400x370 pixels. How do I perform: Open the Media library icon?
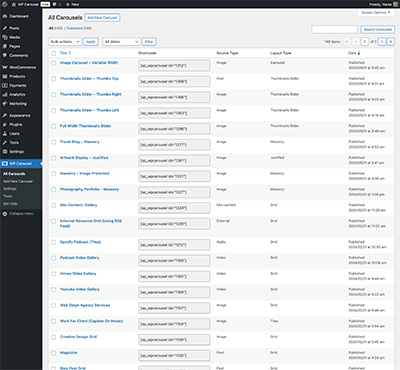(x=5, y=37)
